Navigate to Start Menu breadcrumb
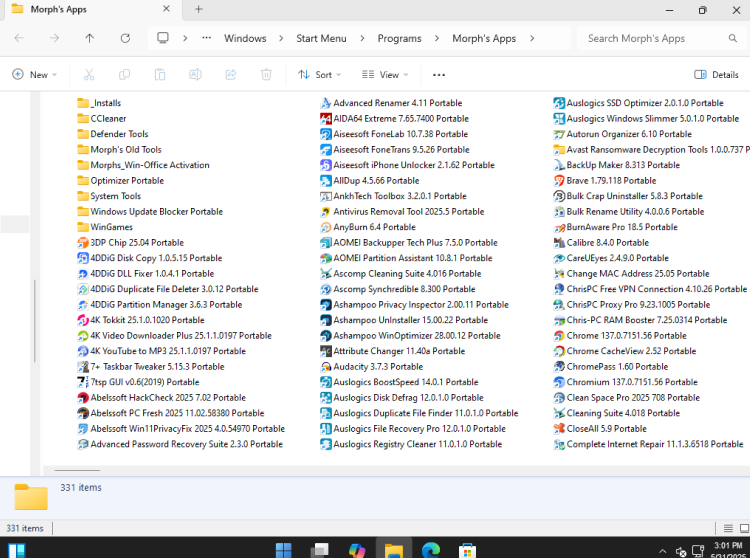Viewport: 750px width, 558px height. (321, 38)
